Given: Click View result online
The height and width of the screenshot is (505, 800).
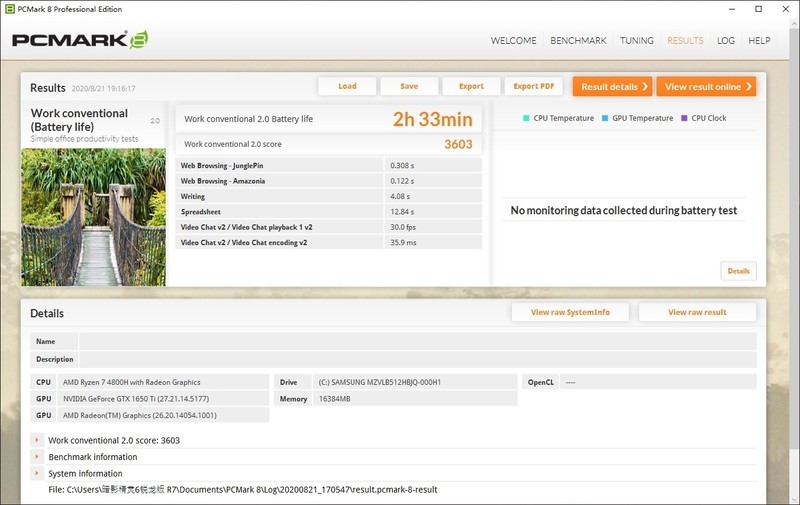Looking at the screenshot, I should click(x=706, y=87).
